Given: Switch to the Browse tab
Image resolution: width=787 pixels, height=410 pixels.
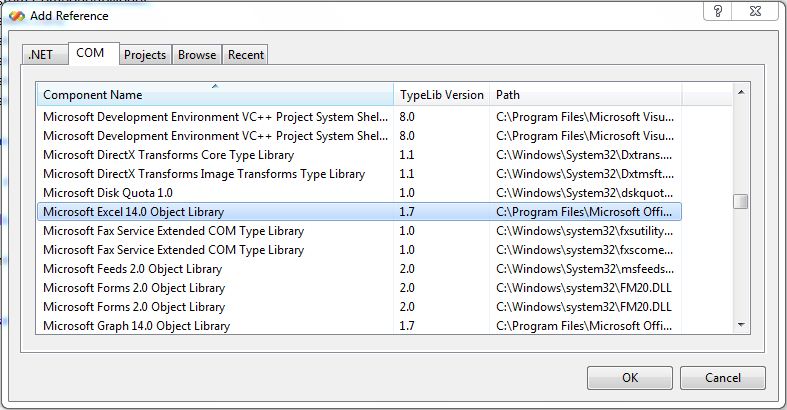Looking at the screenshot, I should pyautogui.click(x=197, y=55).
